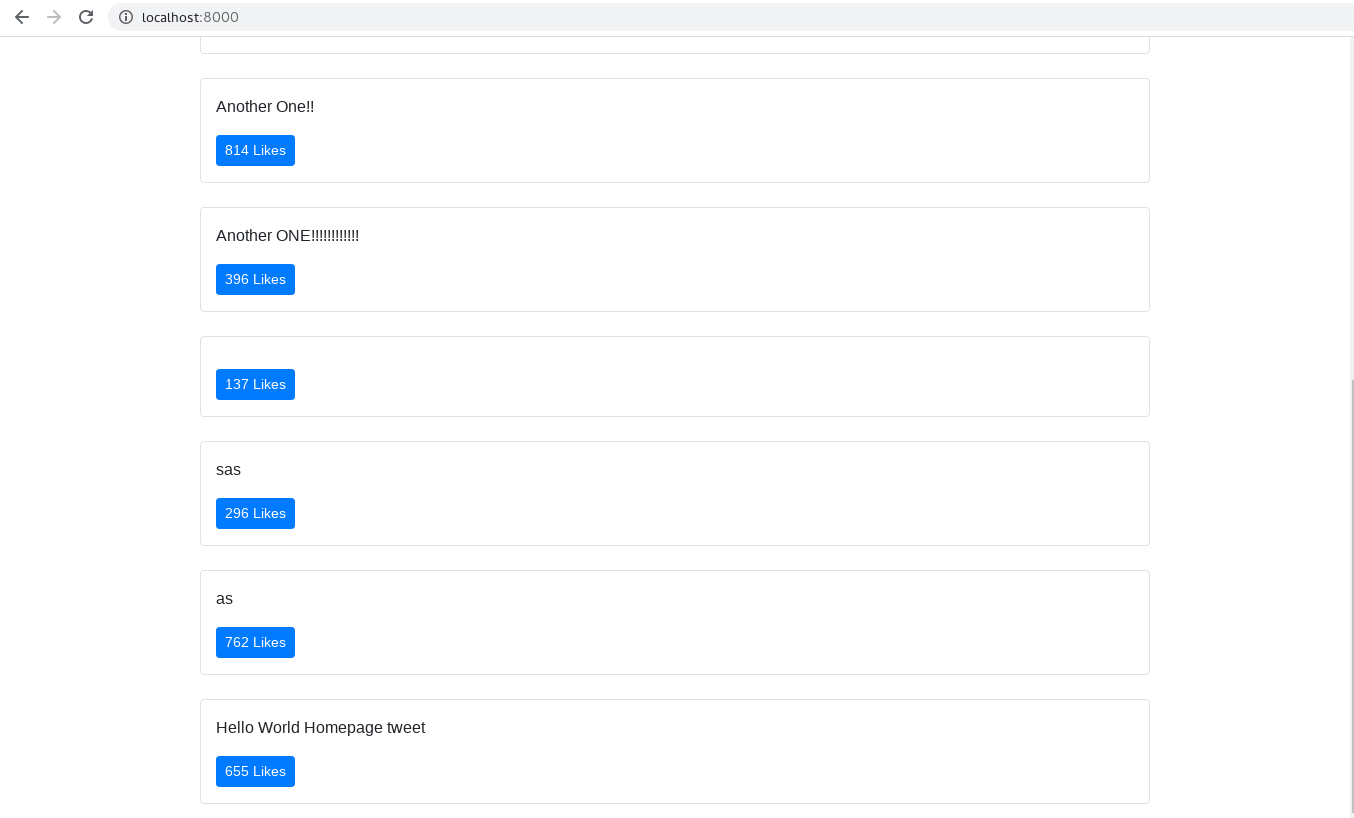
Task: View site information icon in address bar
Action: [x=126, y=17]
